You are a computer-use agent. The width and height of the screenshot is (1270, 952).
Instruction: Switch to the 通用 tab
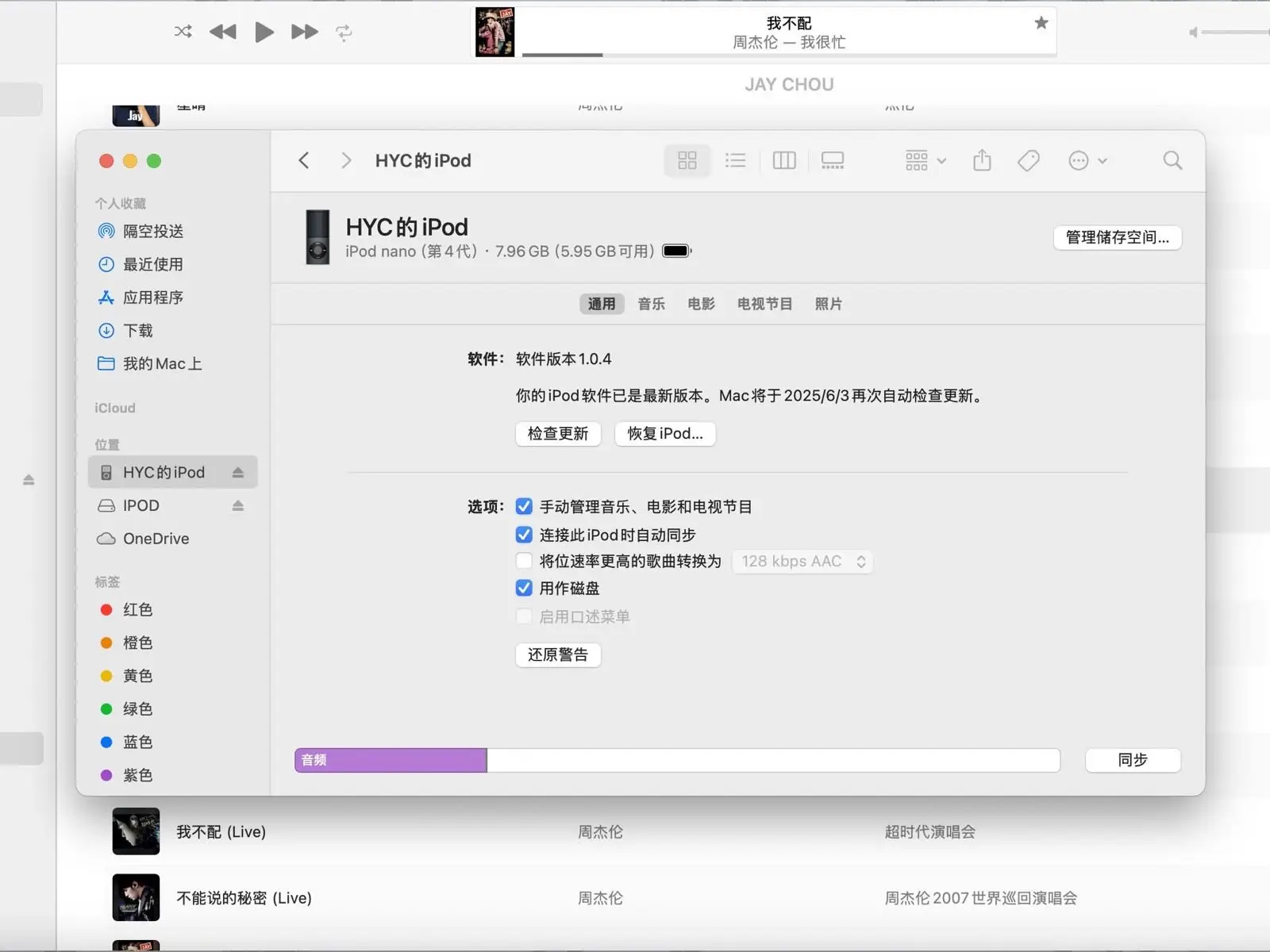[601, 304]
